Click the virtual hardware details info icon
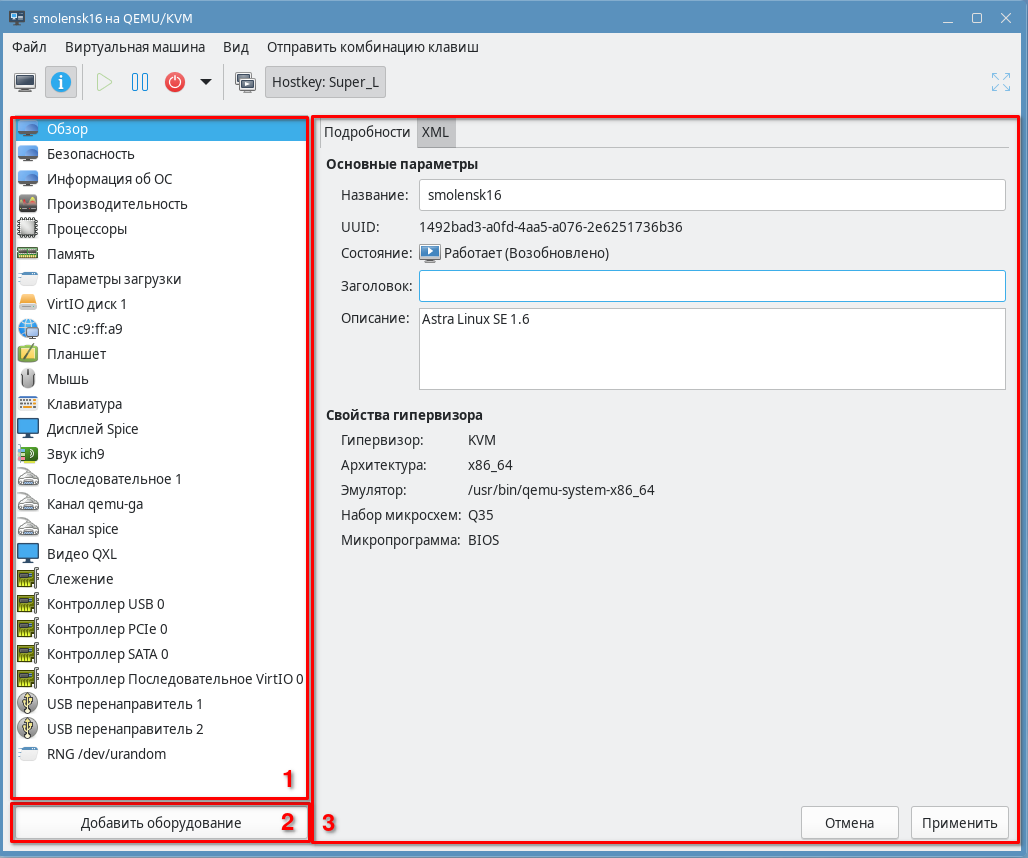Viewport: 1028px width, 858px height. tap(61, 82)
